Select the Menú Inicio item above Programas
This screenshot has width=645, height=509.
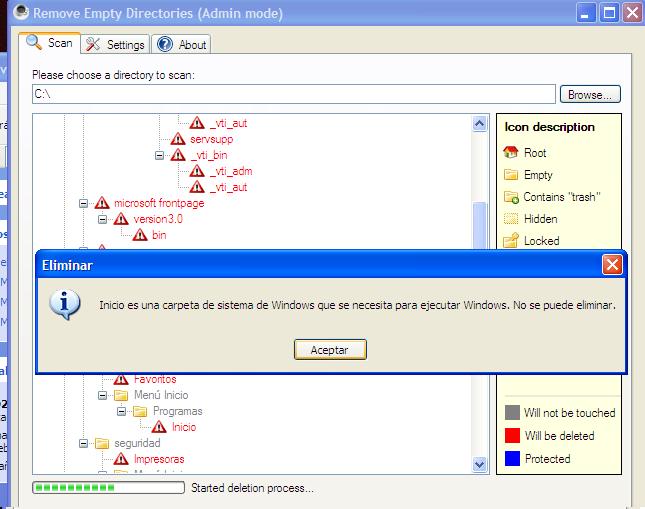pyautogui.click(x=161, y=395)
